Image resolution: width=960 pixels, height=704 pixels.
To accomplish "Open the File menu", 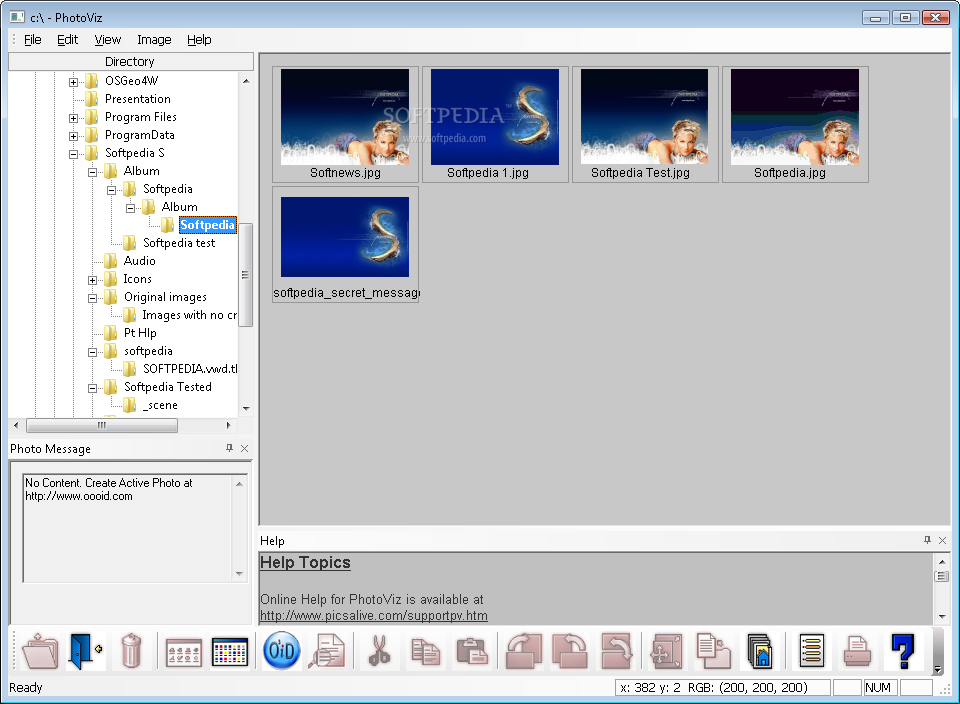I will pos(32,40).
